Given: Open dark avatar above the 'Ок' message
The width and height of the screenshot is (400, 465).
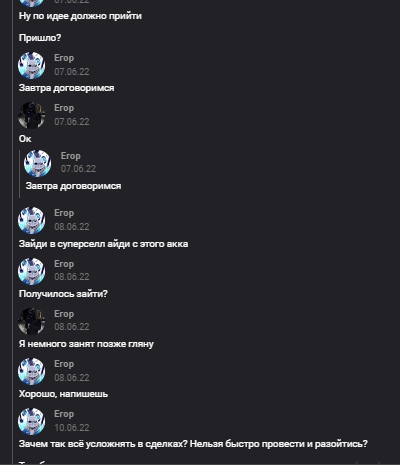Looking at the screenshot, I should coord(31,115).
